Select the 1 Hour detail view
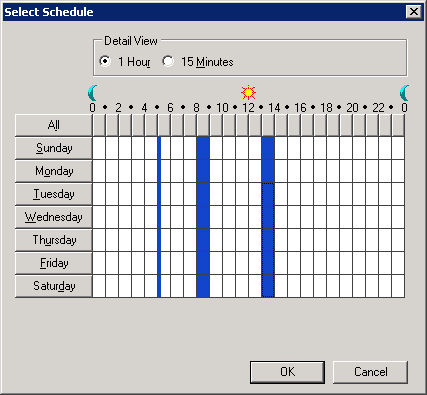Viewport: 427px width, 395px height. pyautogui.click(x=125, y=62)
